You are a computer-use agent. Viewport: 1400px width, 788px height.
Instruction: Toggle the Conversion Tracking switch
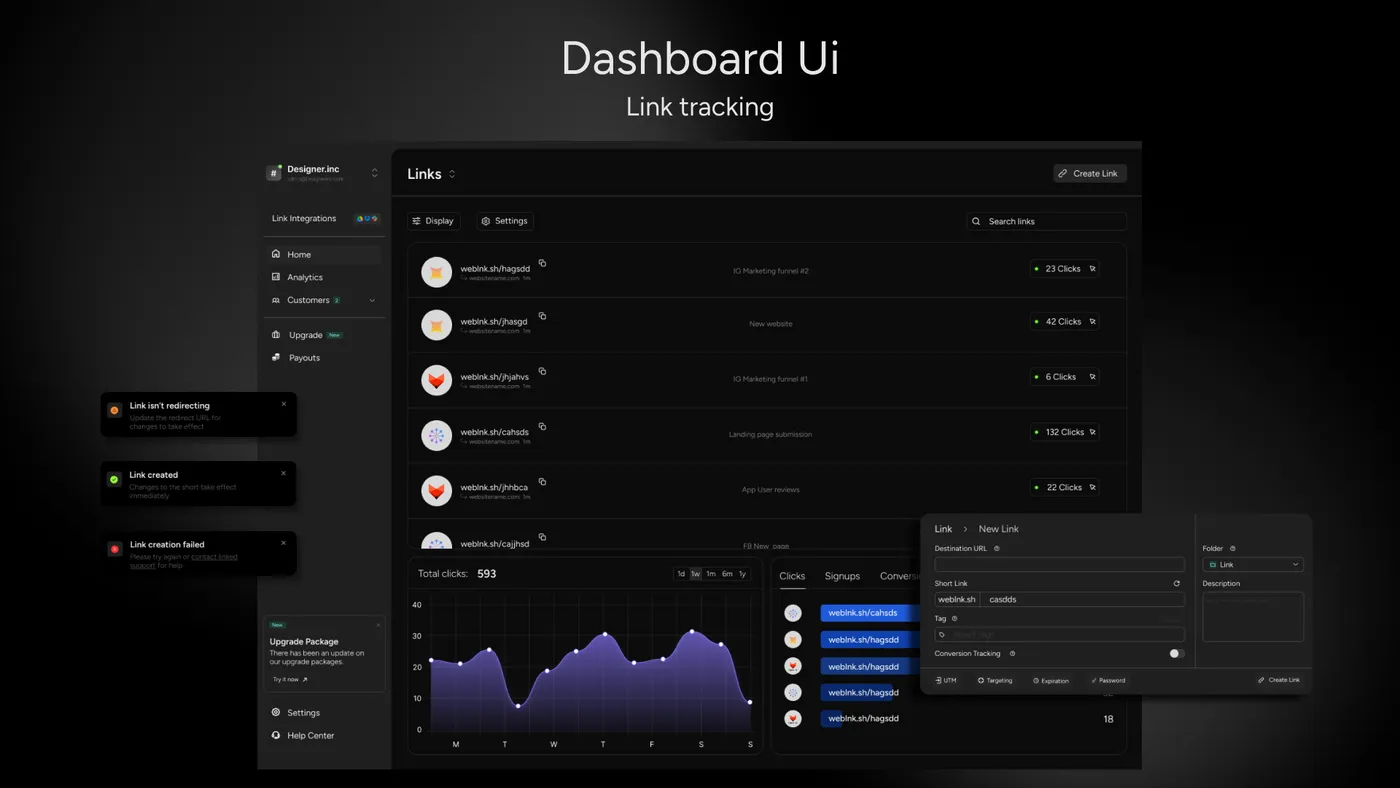(x=1176, y=653)
